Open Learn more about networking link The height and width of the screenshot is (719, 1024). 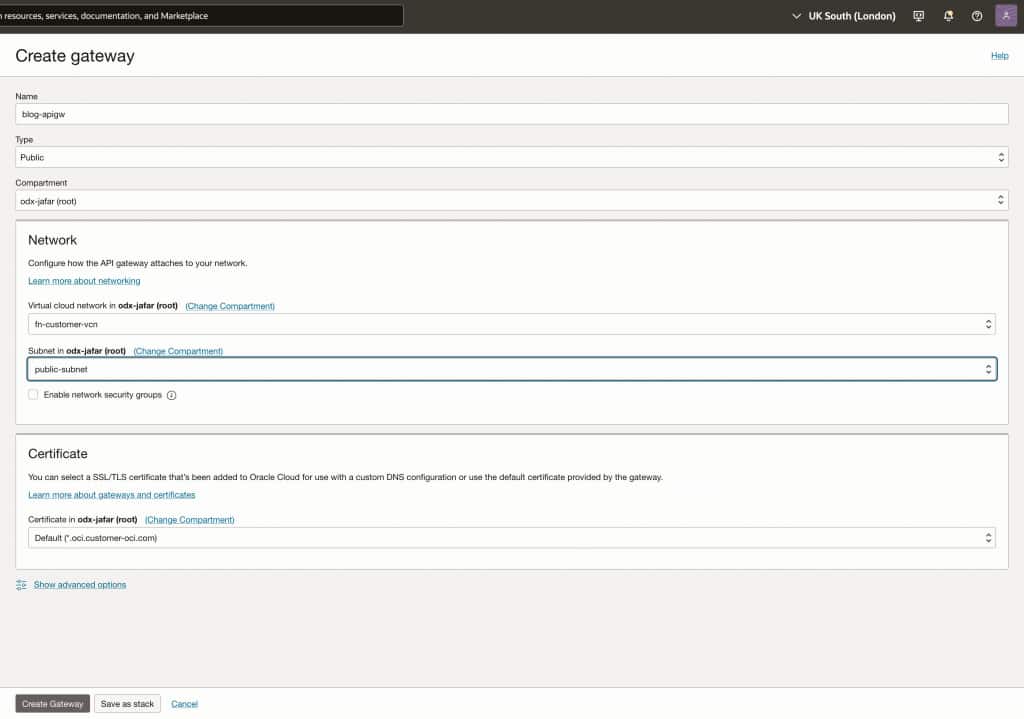84,281
